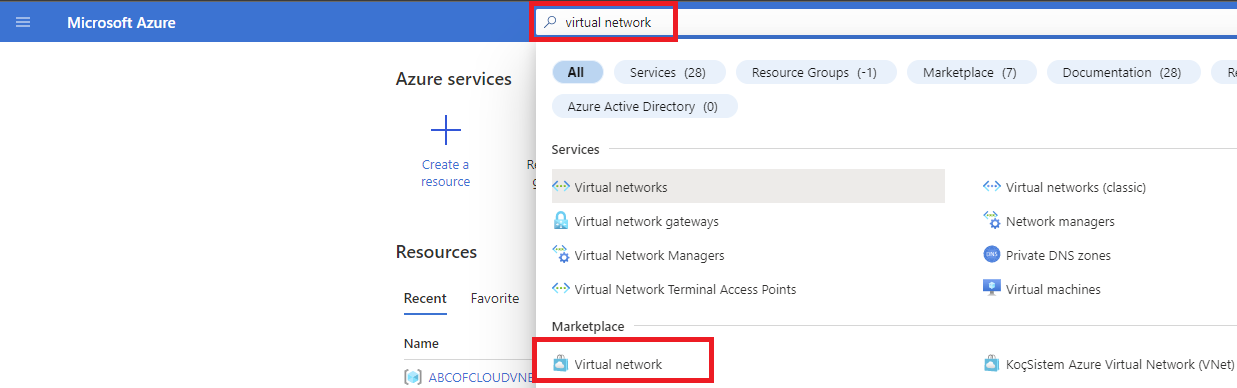Click the Create a resource plus icon
The height and width of the screenshot is (388, 1237).
tap(445, 130)
